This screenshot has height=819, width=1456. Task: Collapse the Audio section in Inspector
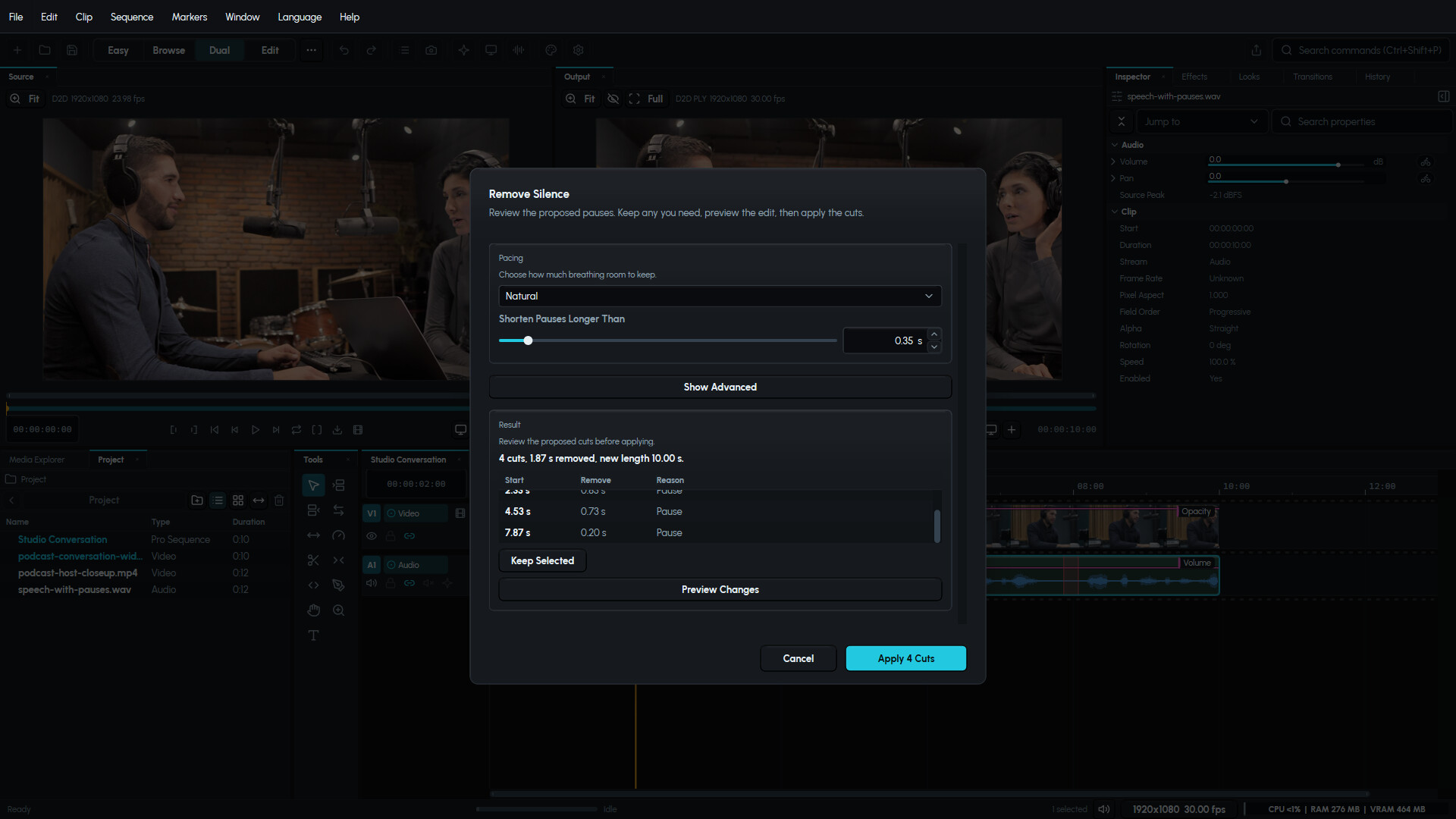coord(1115,145)
